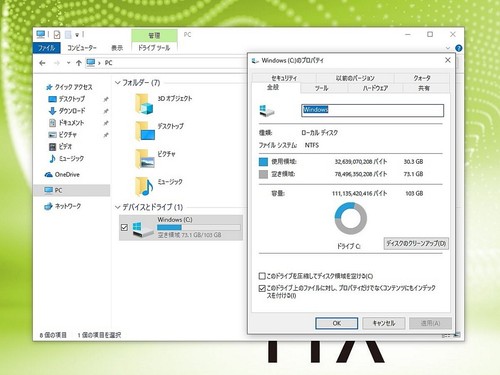
Task: Open the ファイル menu tab
Action: (x=47, y=48)
